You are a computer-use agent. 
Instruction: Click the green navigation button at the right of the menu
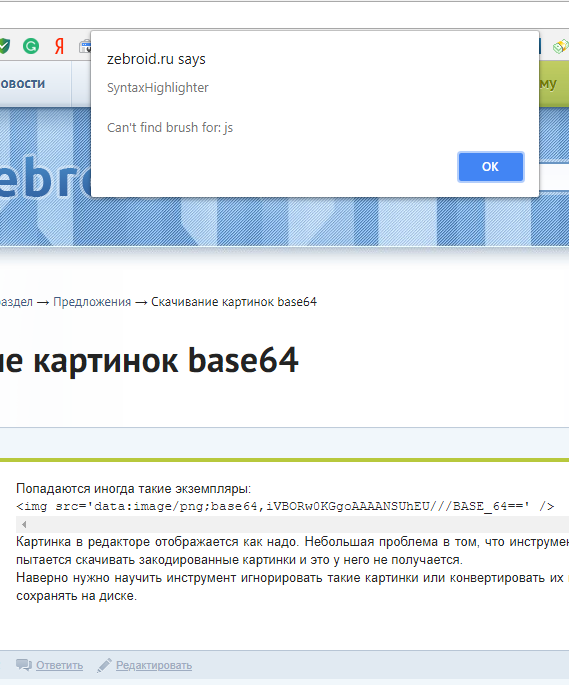point(554,83)
